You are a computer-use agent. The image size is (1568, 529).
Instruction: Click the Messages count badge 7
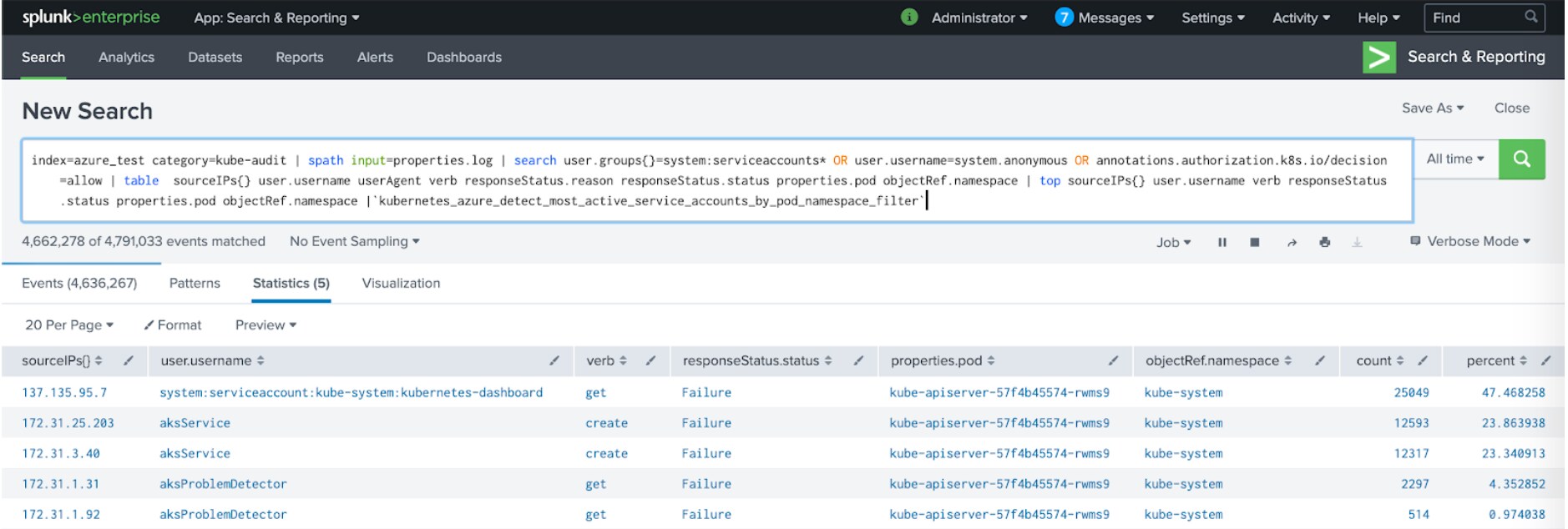[1064, 18]
